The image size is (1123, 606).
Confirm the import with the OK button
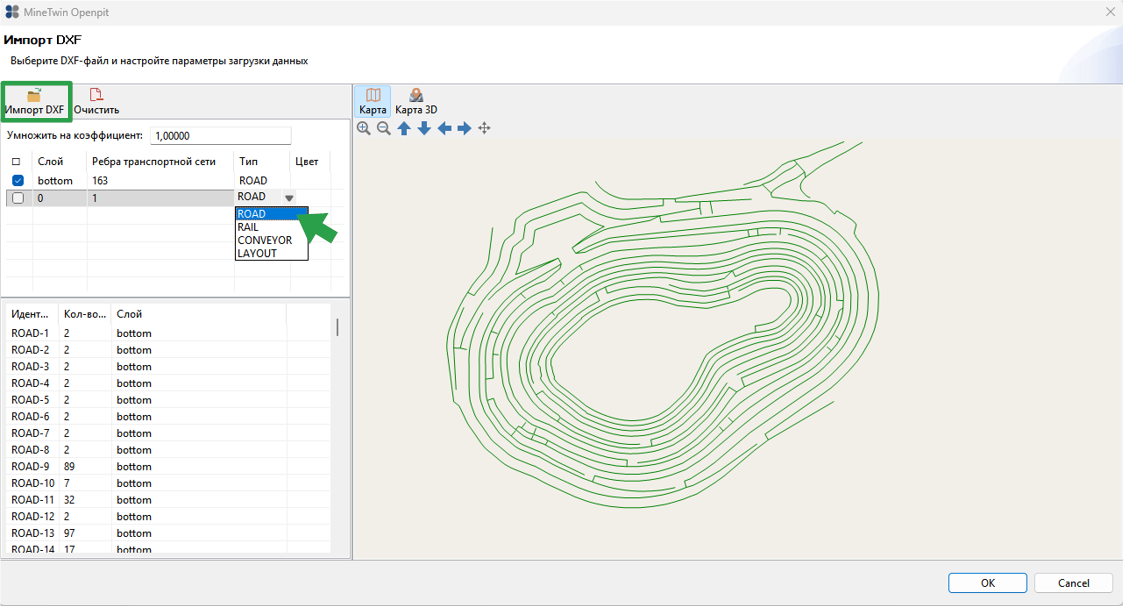pyautogui.click(x=988, y=583)
